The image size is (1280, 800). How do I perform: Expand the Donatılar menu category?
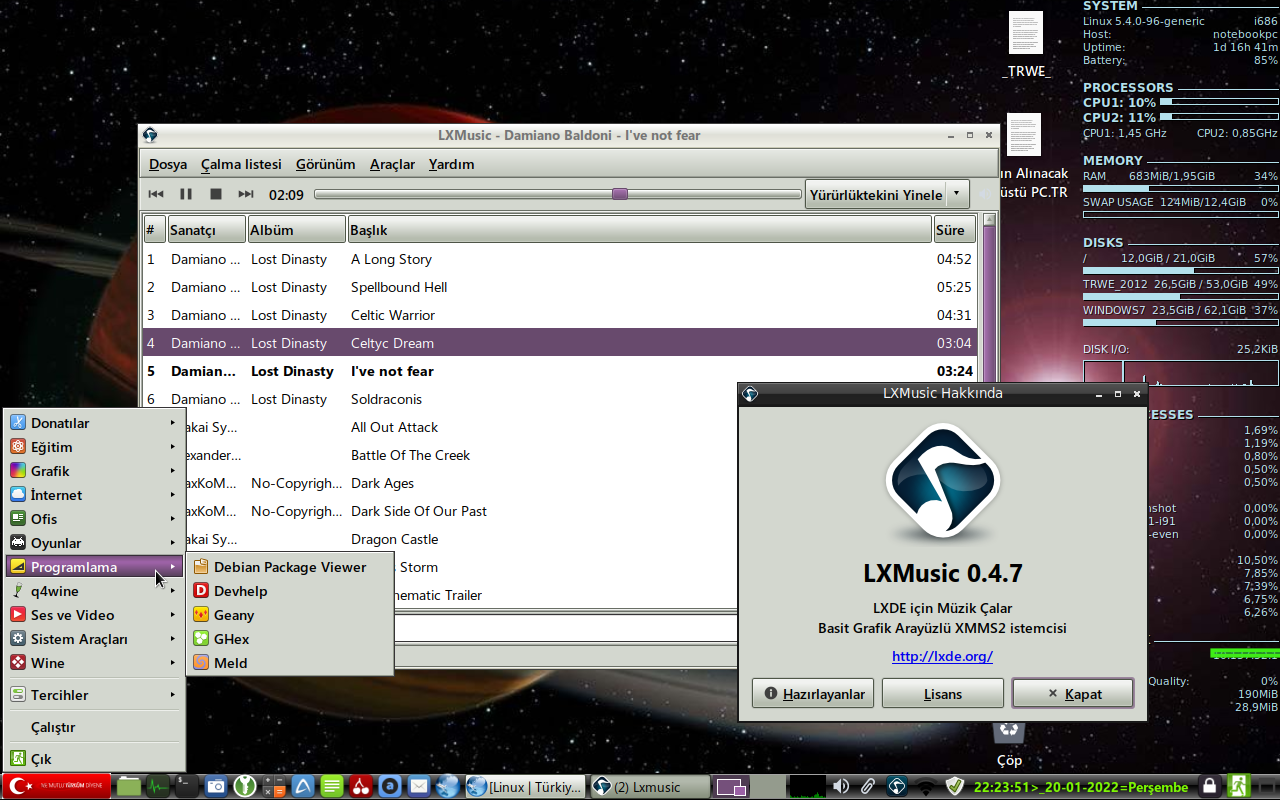point(95,423)
